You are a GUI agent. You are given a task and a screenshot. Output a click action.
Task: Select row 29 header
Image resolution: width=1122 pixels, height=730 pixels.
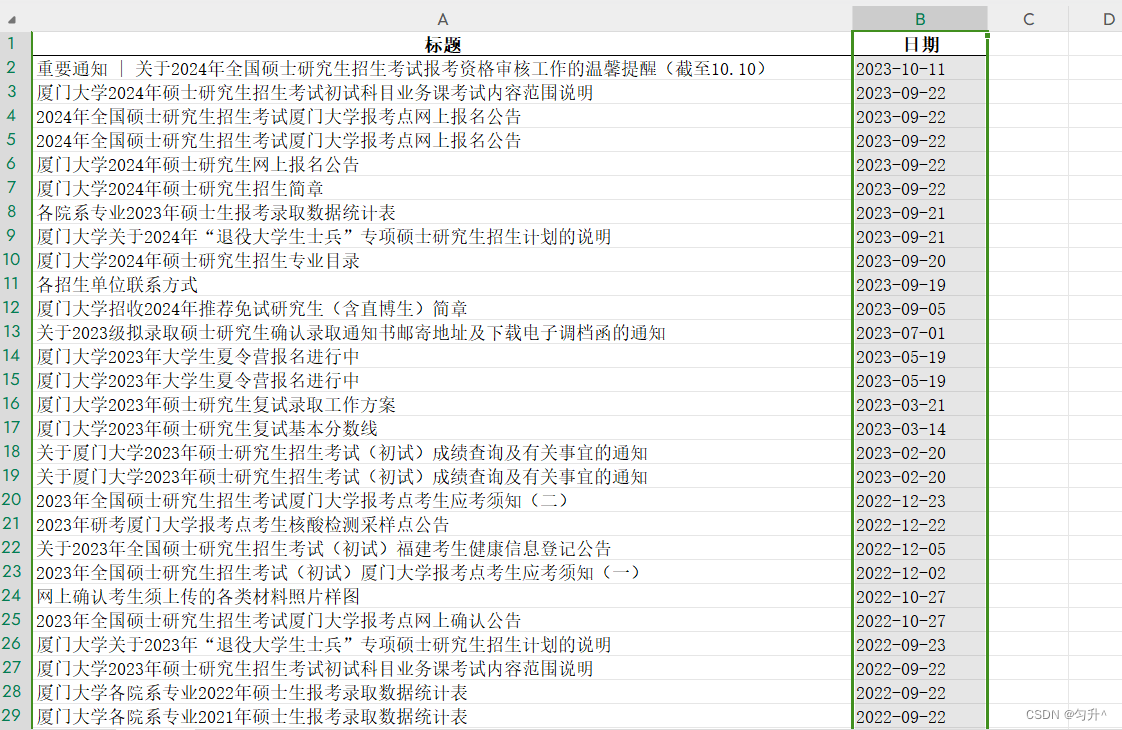click(x=12, y=715)
